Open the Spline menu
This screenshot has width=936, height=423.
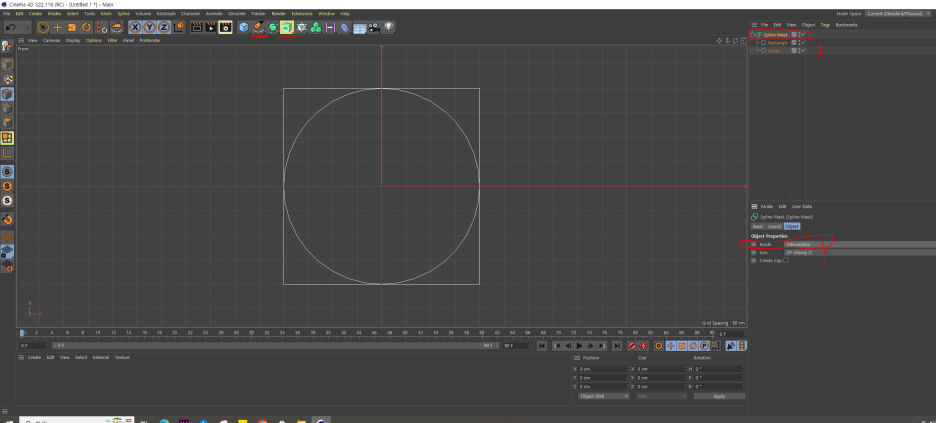124,13
